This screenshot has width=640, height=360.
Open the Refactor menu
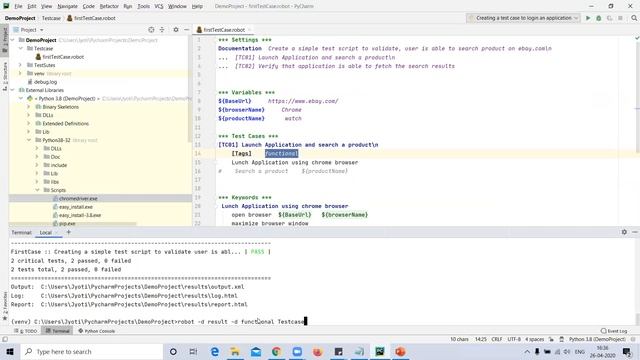click(109, 6)
